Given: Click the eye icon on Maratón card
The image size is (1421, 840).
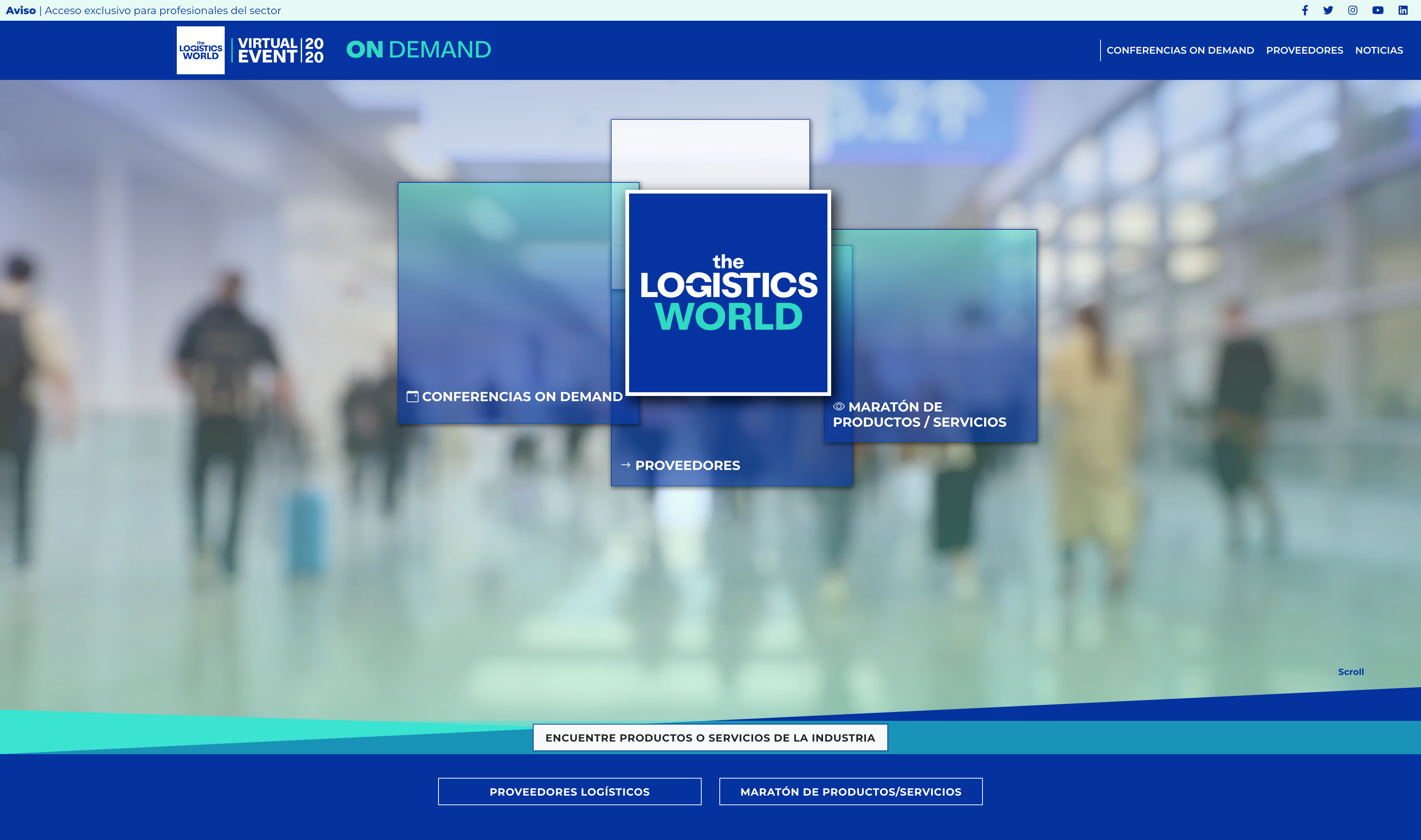Looking at the screenshot, I should pyautogui.click(x=839, y=406).
